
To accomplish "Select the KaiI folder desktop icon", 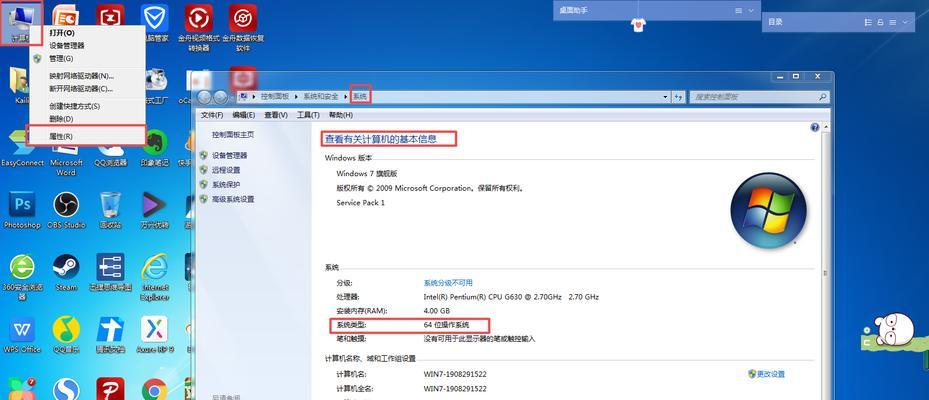I will (20, 85).
